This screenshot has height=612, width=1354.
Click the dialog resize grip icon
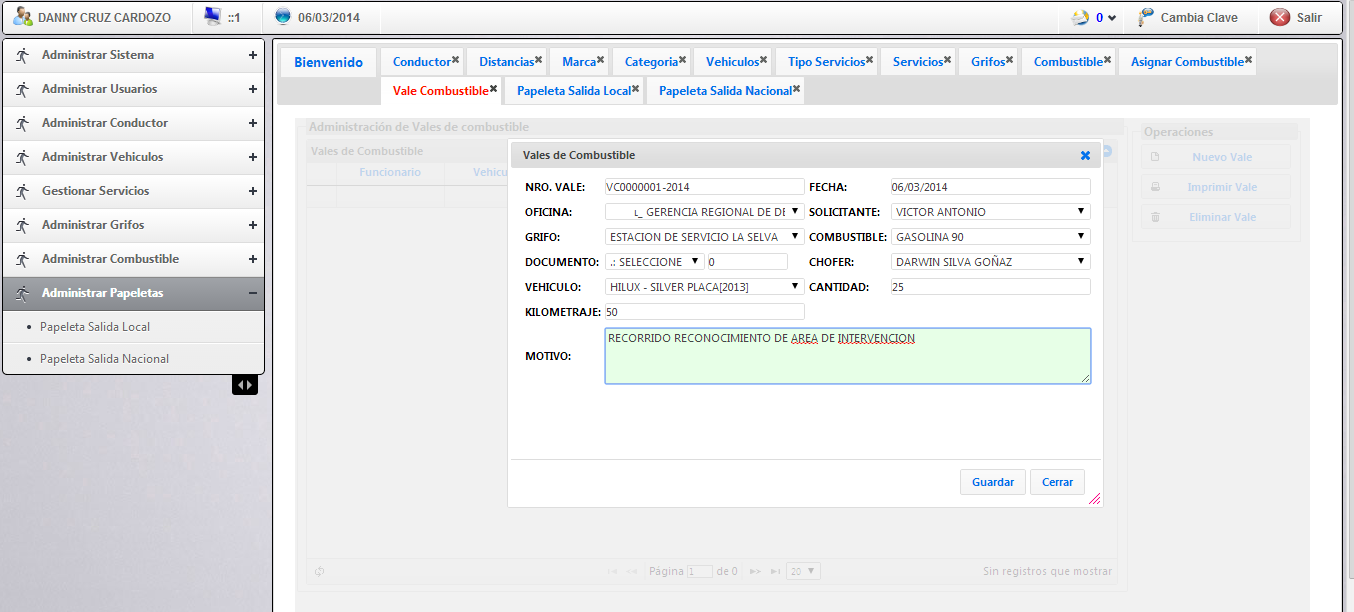1094,498
